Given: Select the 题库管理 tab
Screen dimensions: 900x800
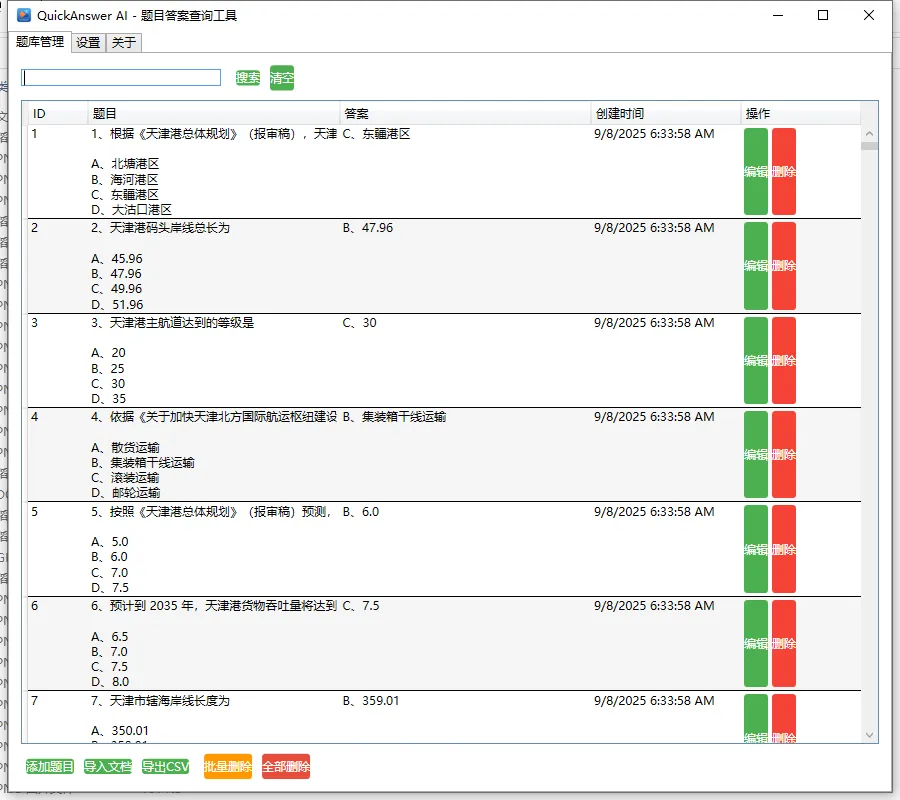Looking at the screenshot, I should pyautogui.click(x=40, y=42).
